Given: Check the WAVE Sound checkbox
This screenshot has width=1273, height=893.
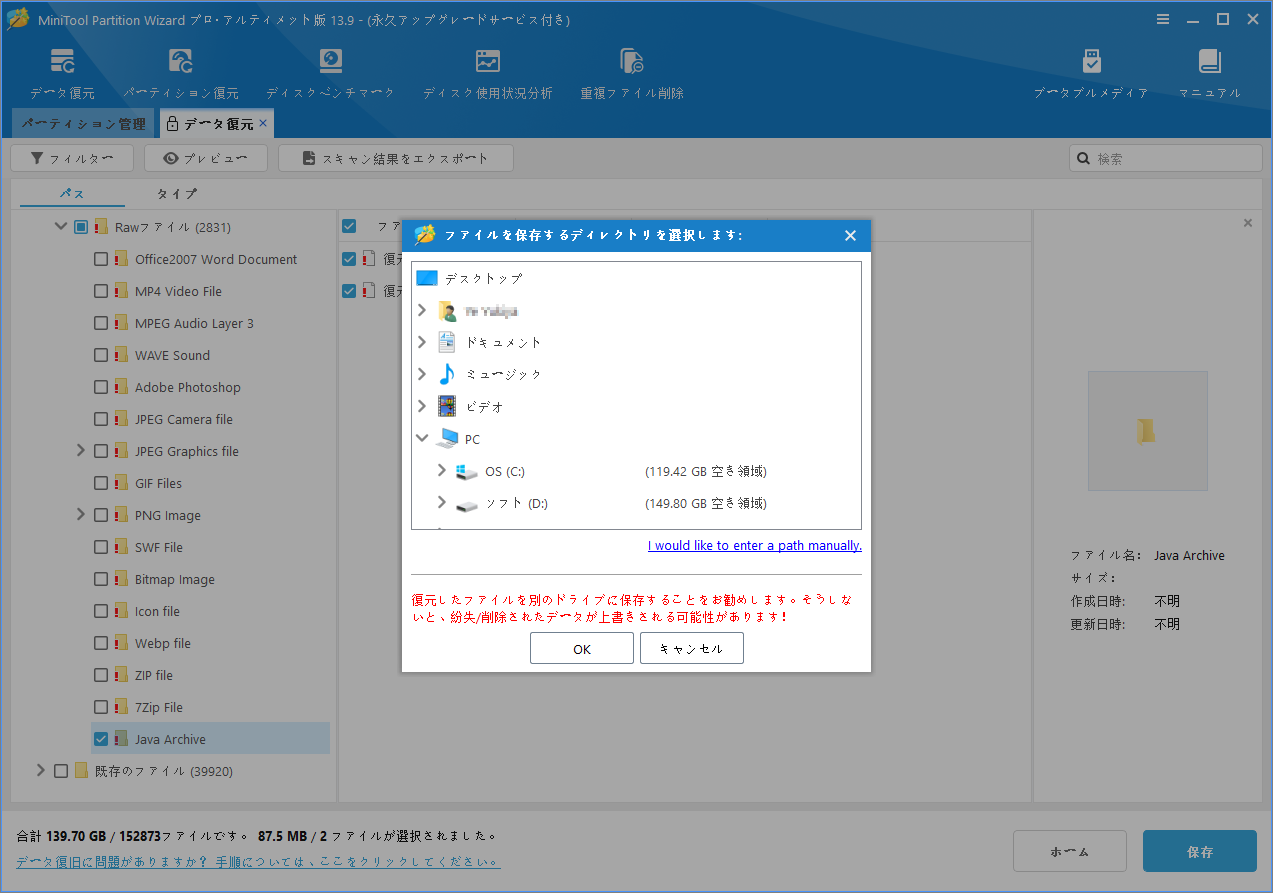Looking at the screenshot, I should [x=101, y=355].
